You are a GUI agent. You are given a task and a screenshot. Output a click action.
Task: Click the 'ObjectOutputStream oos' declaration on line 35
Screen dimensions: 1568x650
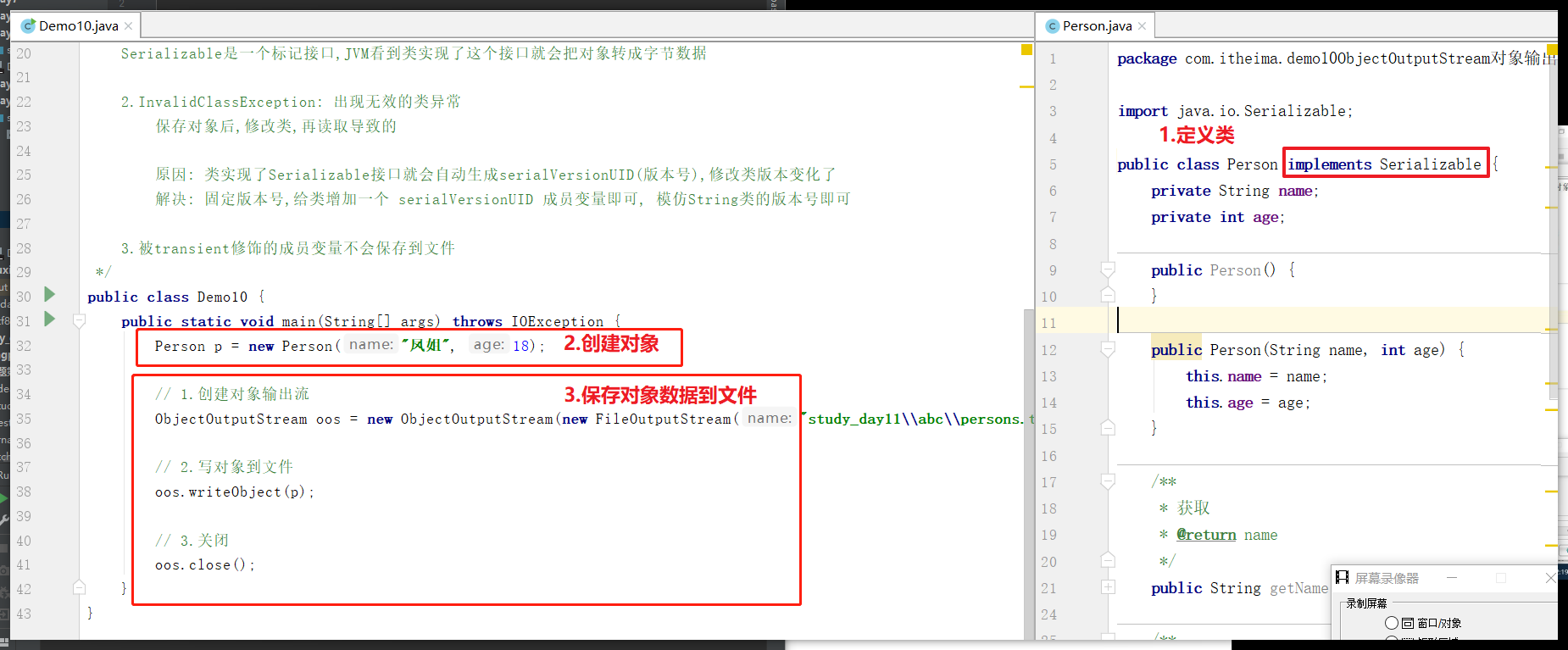pyautogui.click(x=247, y=419)
